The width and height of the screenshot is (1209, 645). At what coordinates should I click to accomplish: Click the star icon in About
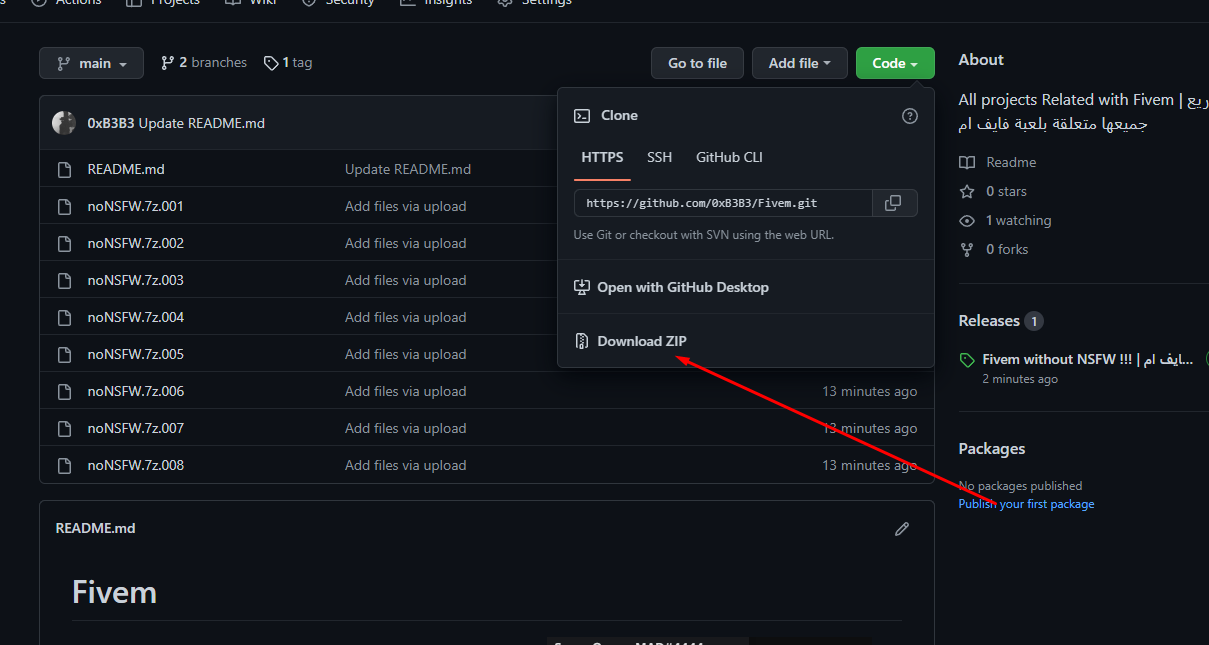[x=967, y=191]
